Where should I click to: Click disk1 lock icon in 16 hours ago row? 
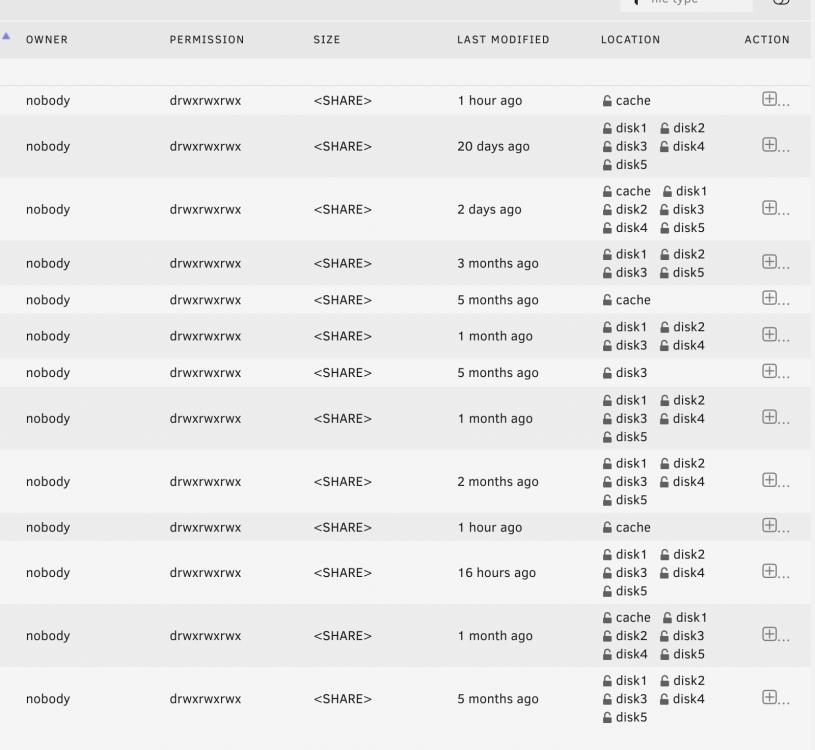pyautogui.click(x=607, y=555)
